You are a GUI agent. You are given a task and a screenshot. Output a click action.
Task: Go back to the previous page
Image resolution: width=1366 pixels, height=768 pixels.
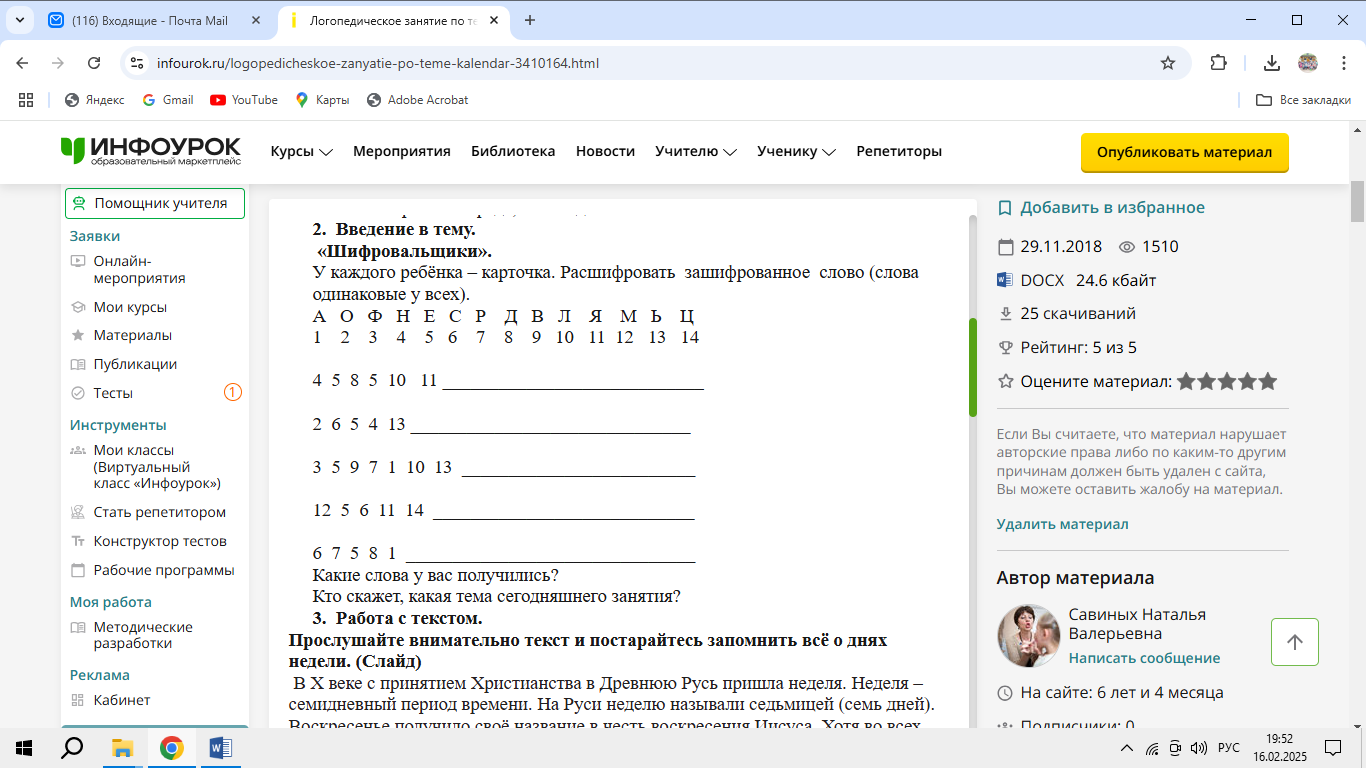pos(22,63)
